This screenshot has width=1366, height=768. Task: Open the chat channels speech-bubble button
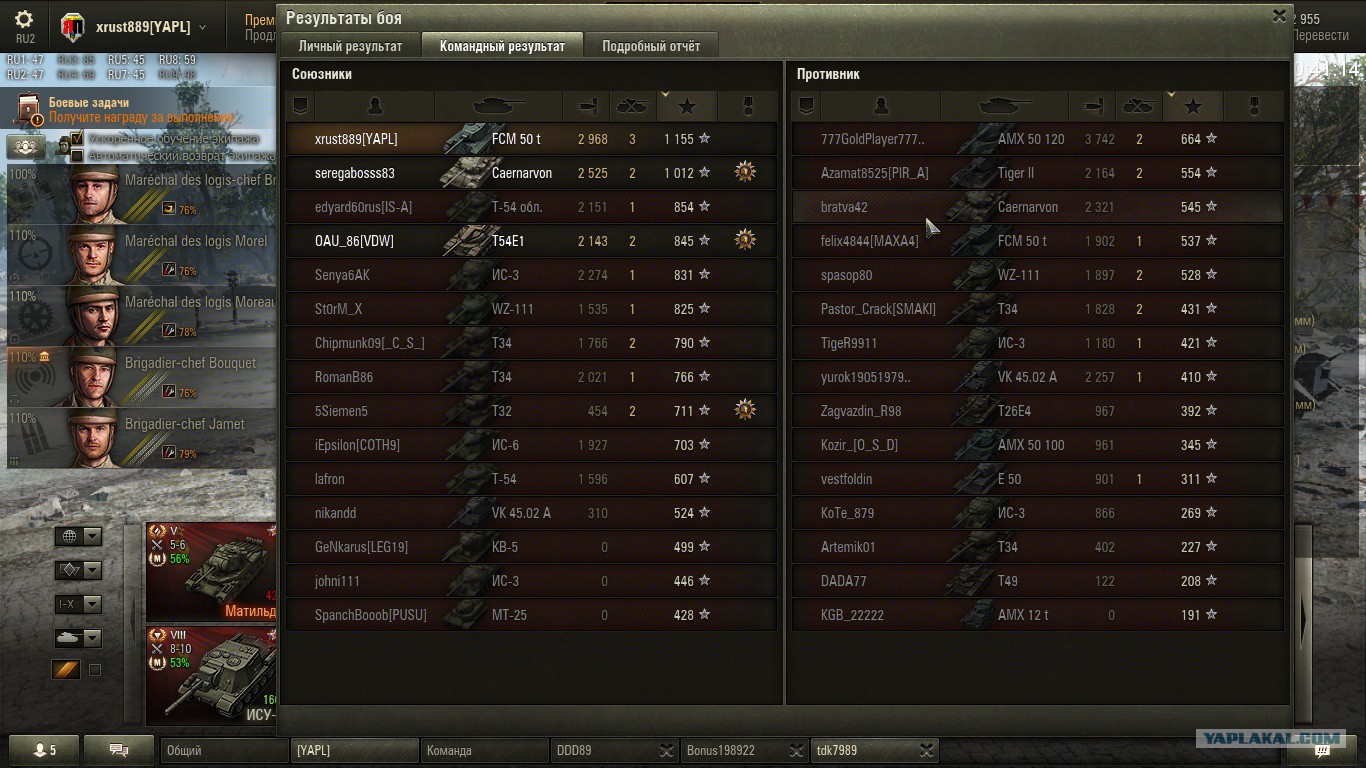click(119, 750)
